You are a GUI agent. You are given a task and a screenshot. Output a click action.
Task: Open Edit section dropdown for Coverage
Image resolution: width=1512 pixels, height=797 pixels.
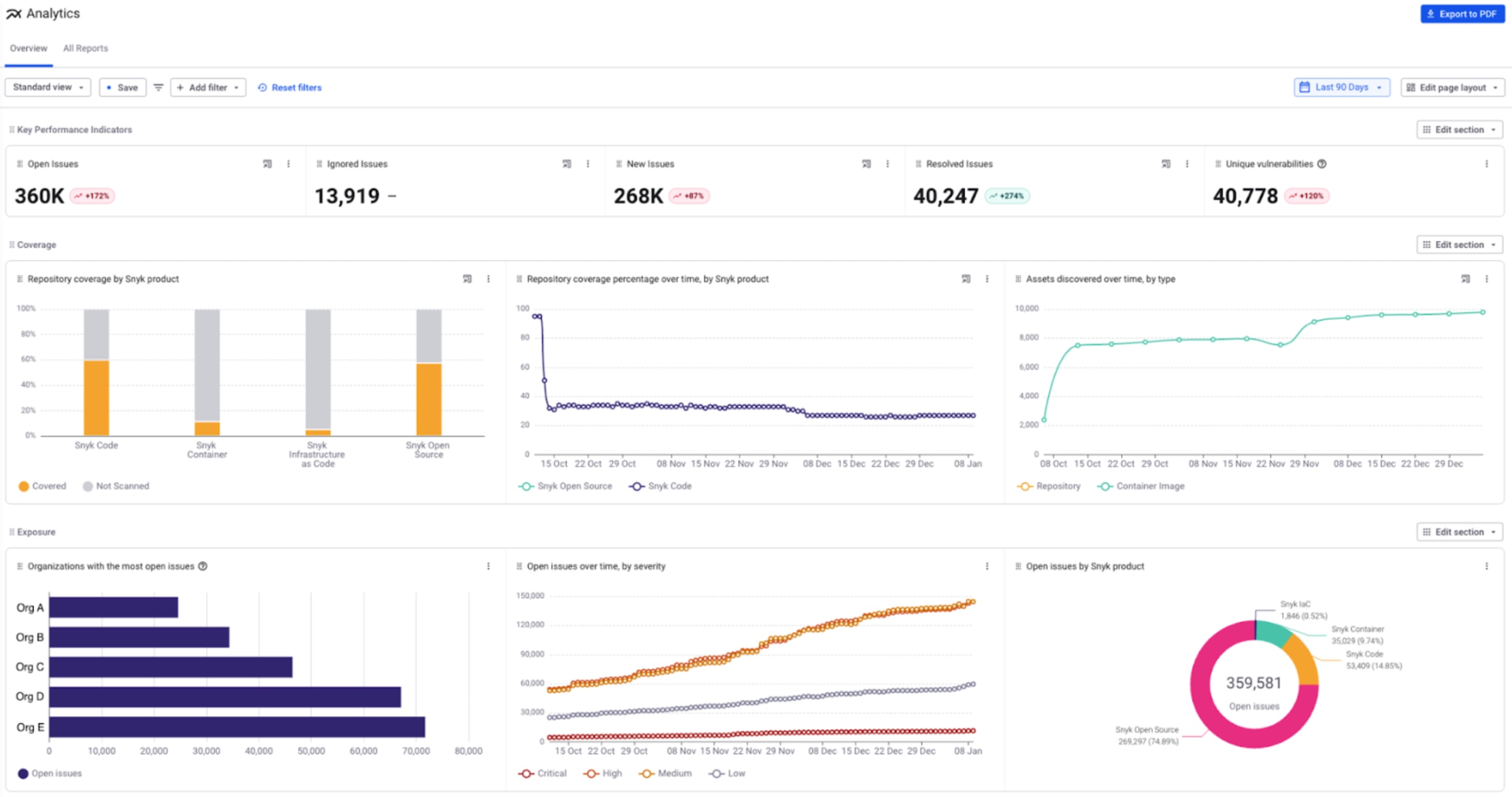pos(1459,245)
